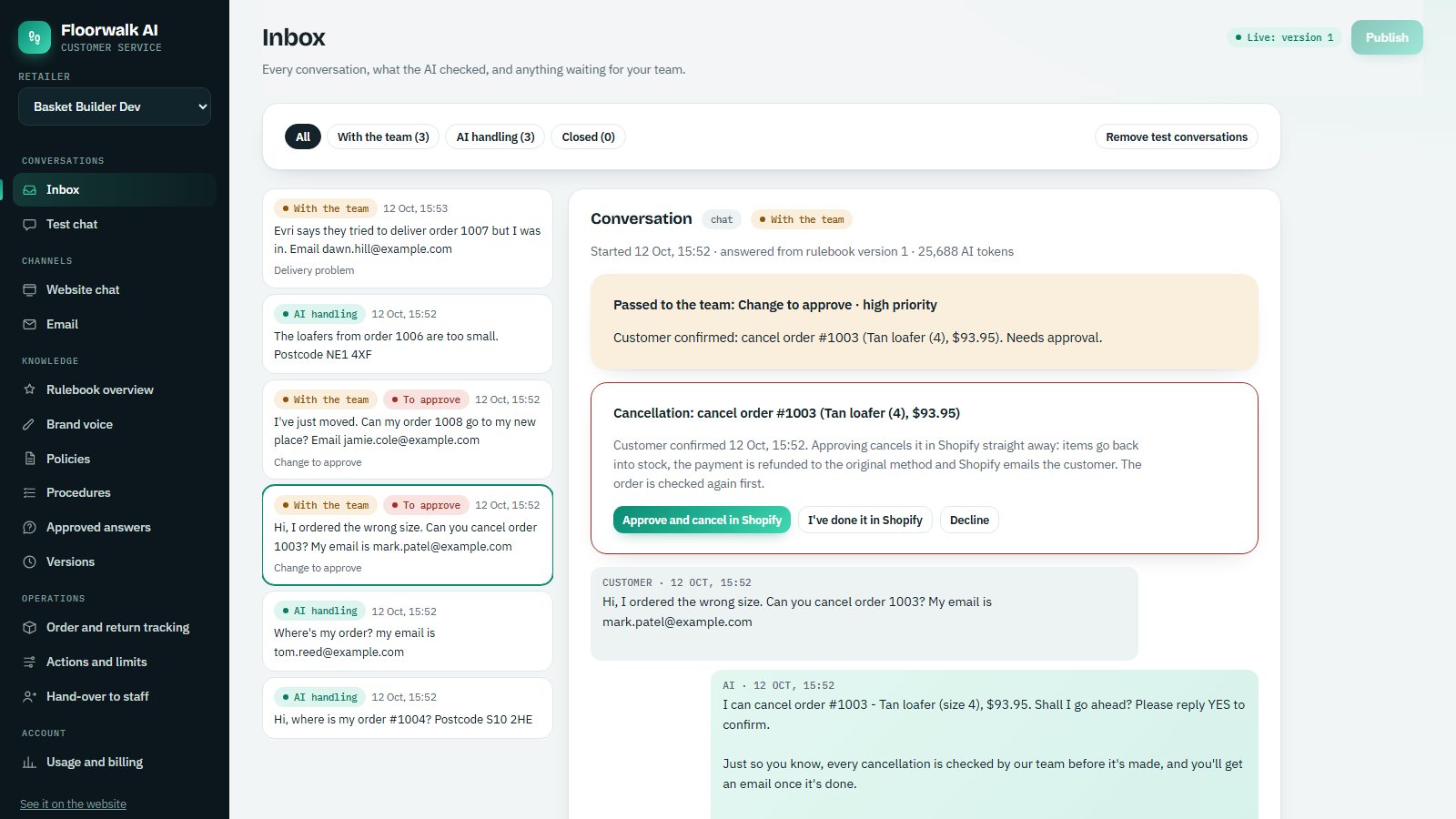Click the 'Started 12 Oct, 15:52' info line

(x=802, y=252)
